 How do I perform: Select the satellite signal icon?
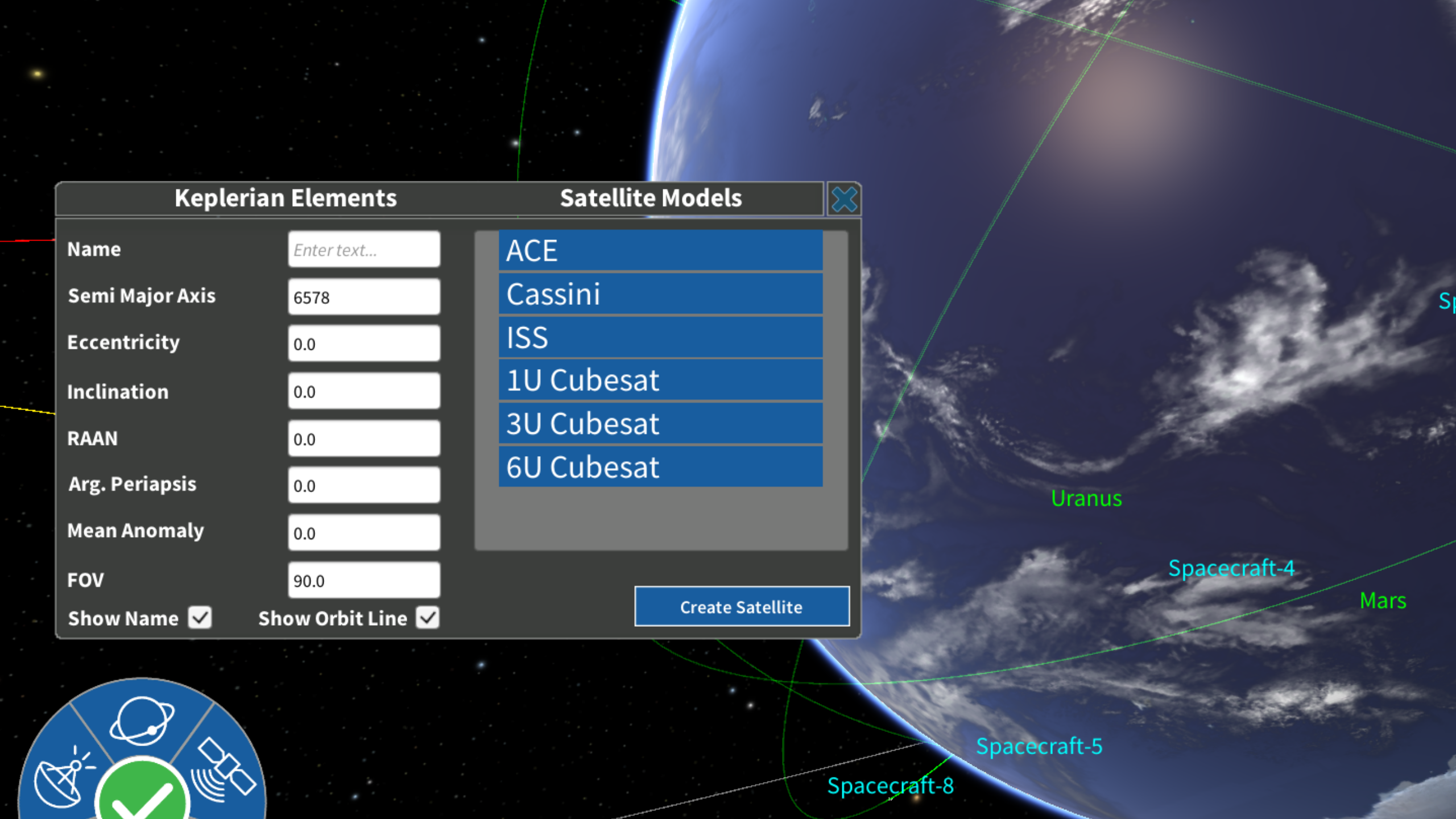click(x=223, y=770)
